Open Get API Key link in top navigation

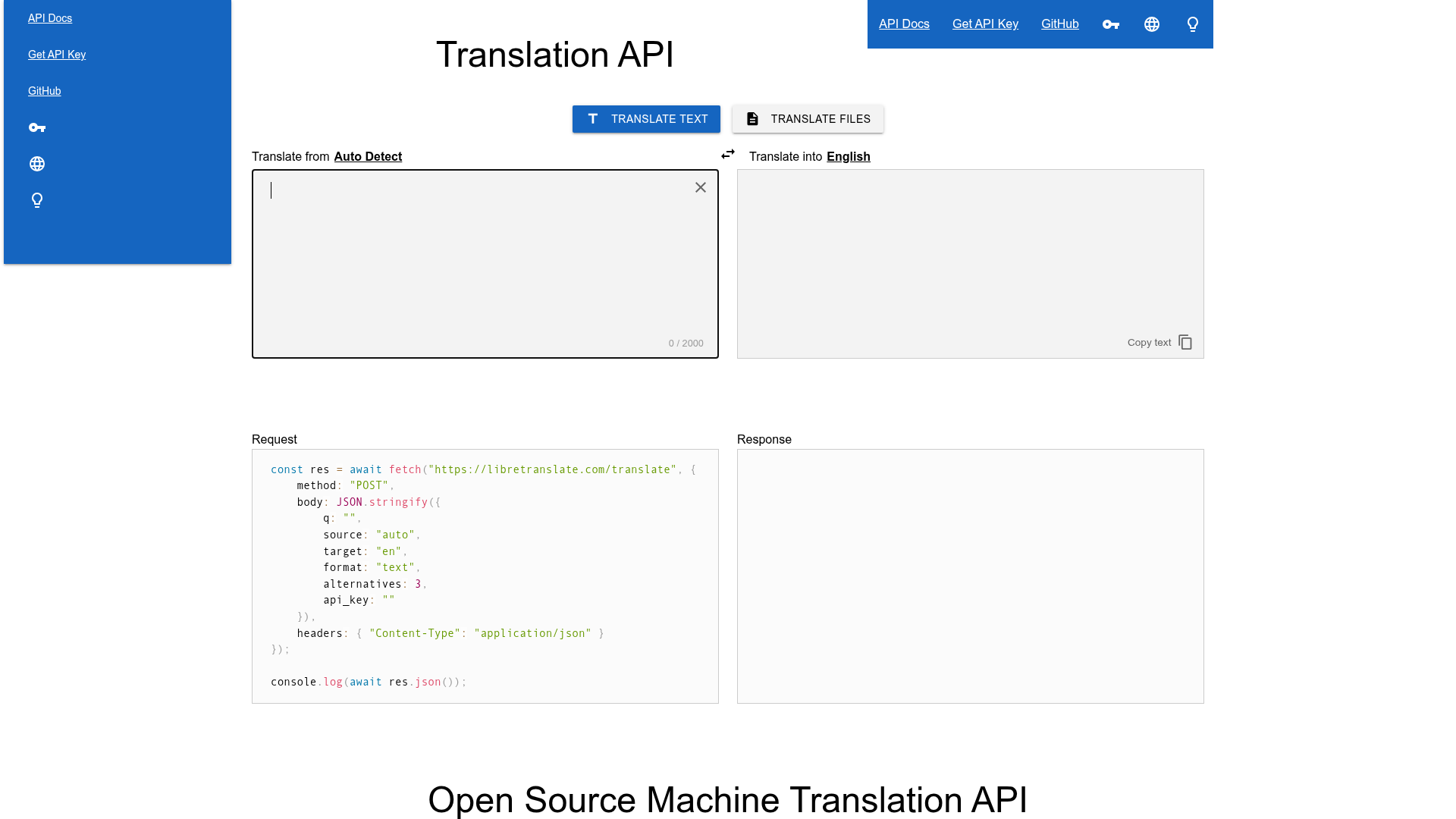[985, 24]
